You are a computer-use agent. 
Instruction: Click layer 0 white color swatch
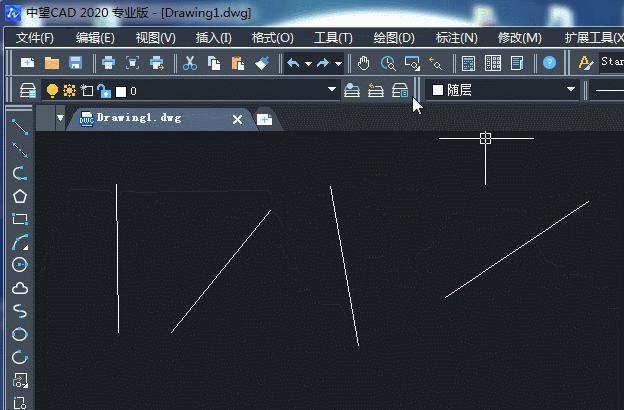tap(121, 92)
